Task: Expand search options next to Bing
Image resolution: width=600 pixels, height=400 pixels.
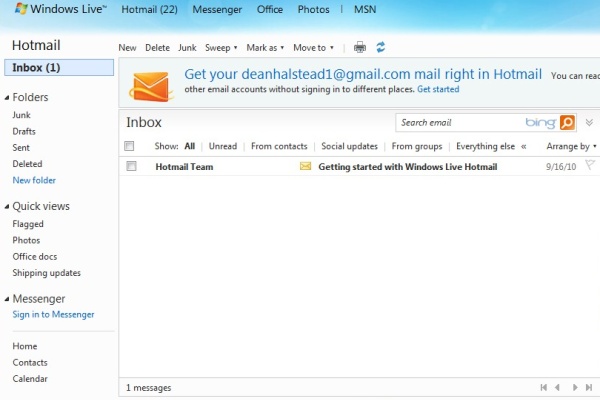Action: click(x=589, y=122)
